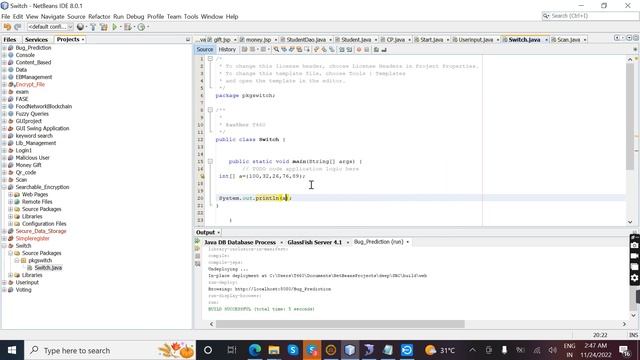Click the Cortana circle icon in taskbar

pyautogui.click(x=208, y=350)
